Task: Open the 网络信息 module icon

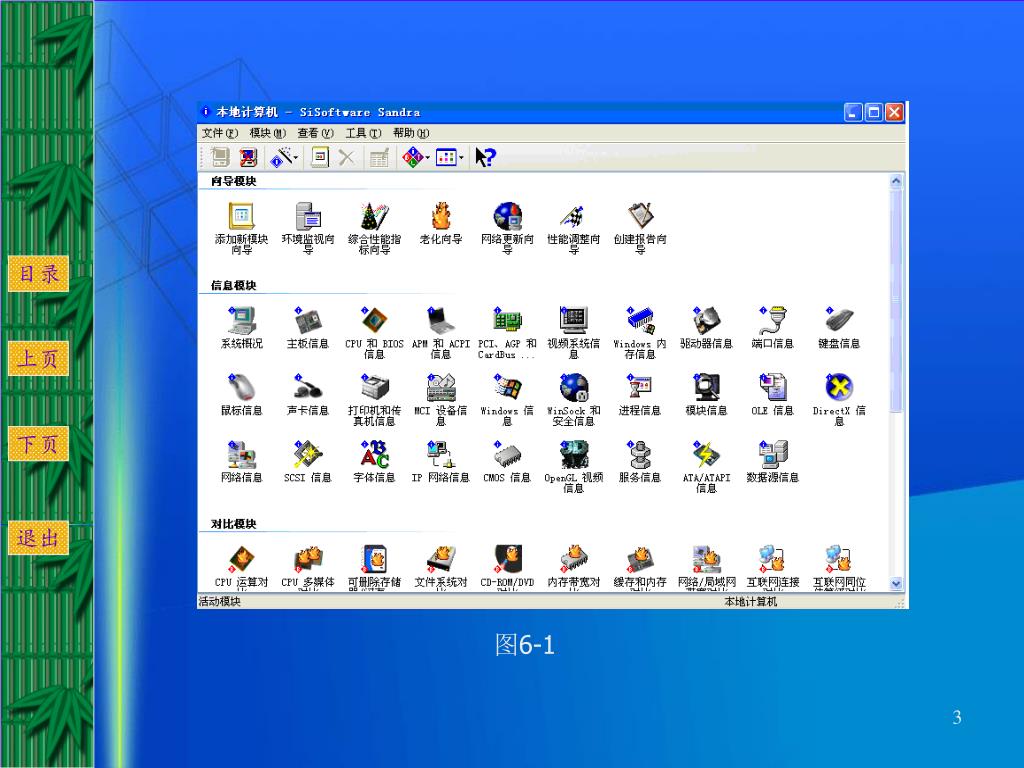Action: [x=241, y=455]
